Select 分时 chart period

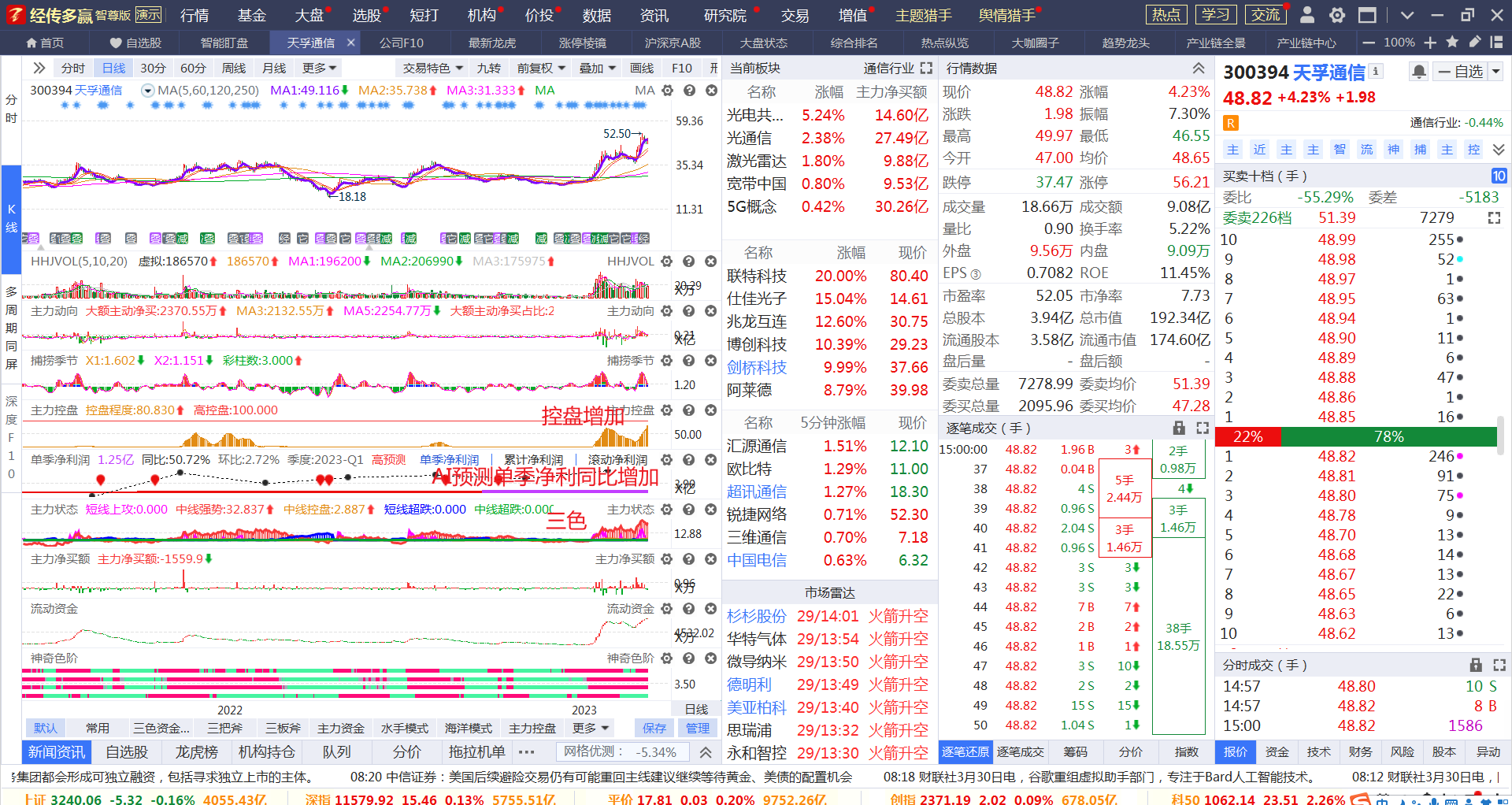point(73,69)
